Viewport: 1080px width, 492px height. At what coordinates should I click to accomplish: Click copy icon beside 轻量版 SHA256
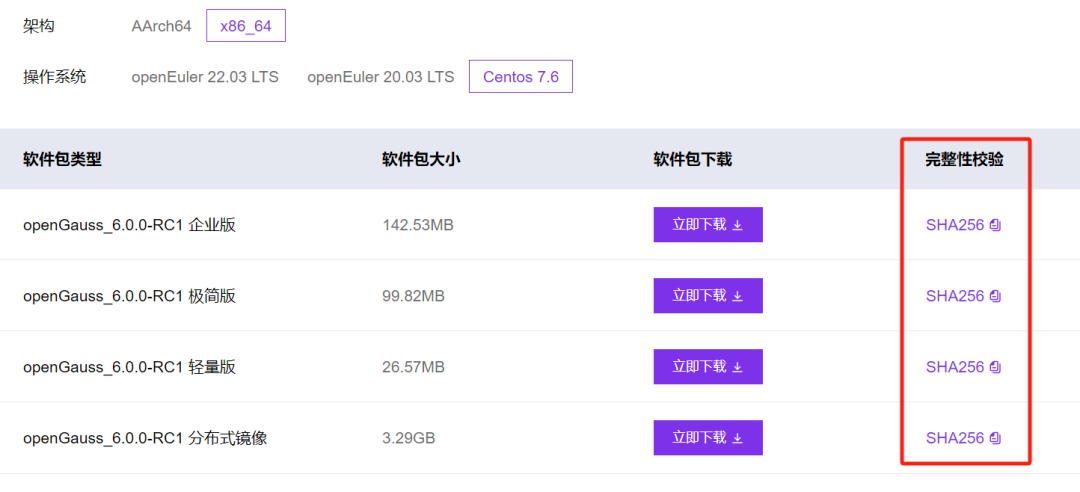(995, 367)
